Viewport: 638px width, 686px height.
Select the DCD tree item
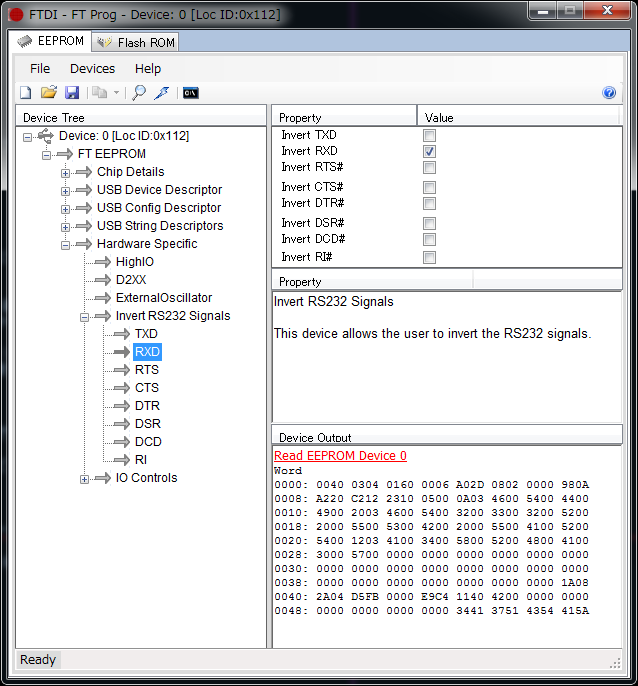tap(148, 441)
